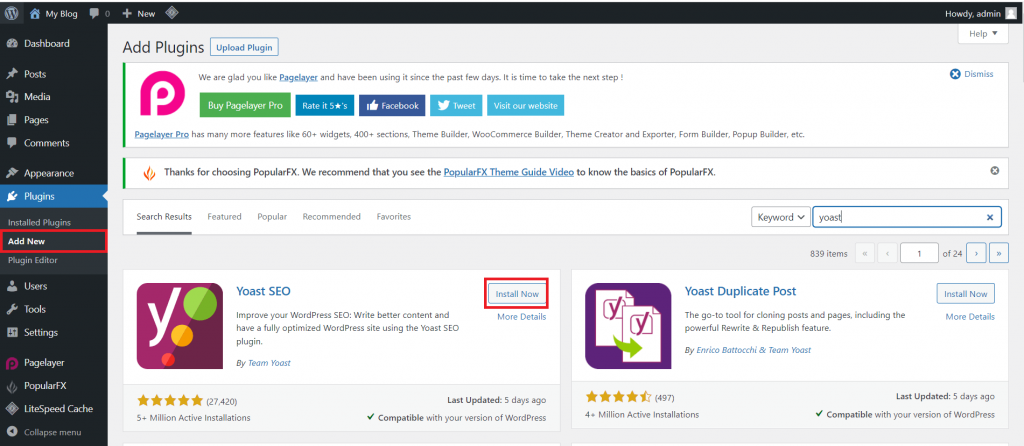Image resolution: width=1024 pixels, height=446 pixels.
Task: Open the Yoast SEO title link
Action: click(x=263, y=291)
